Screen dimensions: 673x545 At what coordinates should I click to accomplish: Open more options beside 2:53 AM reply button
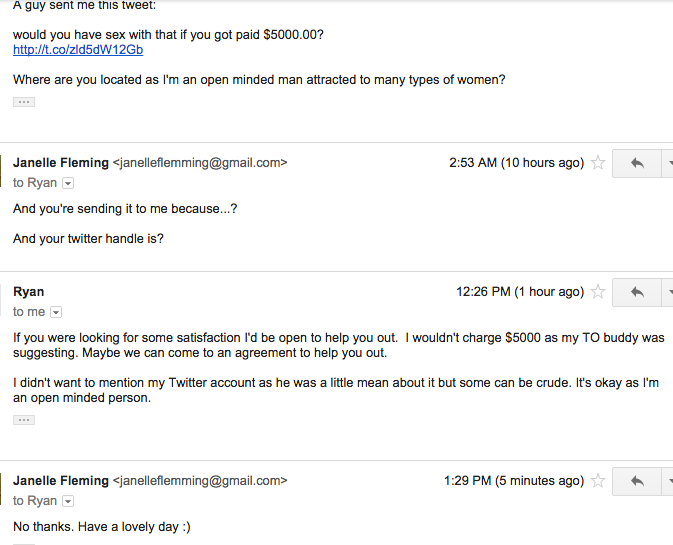pos(668,163)
